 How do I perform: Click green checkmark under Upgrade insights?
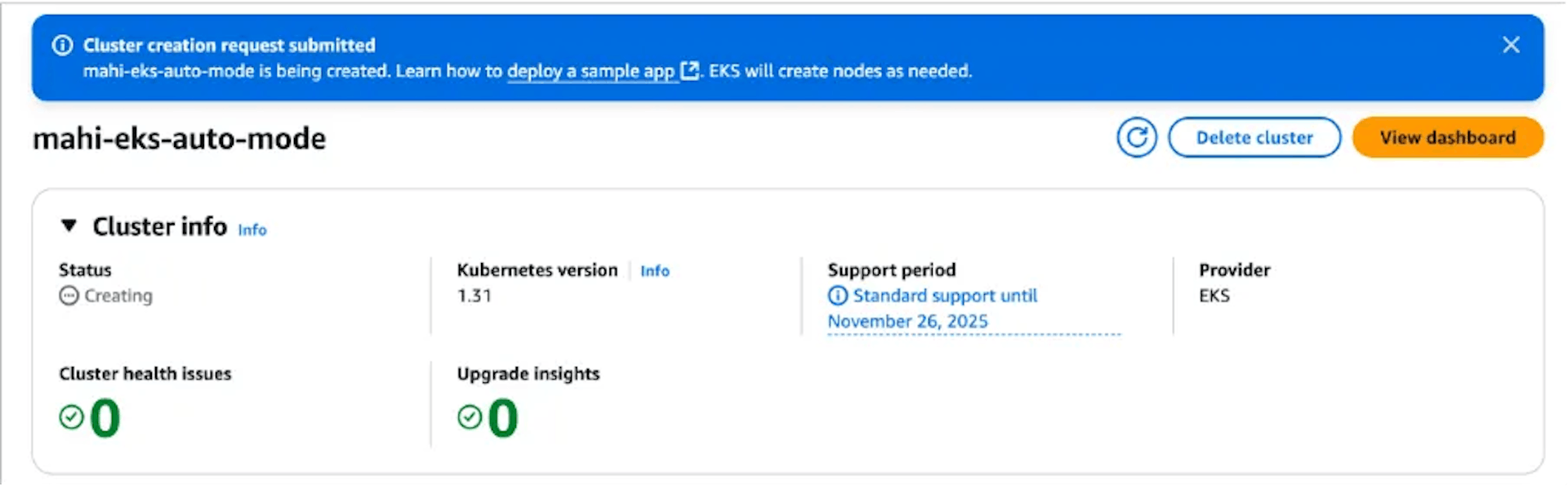point(470,417)
